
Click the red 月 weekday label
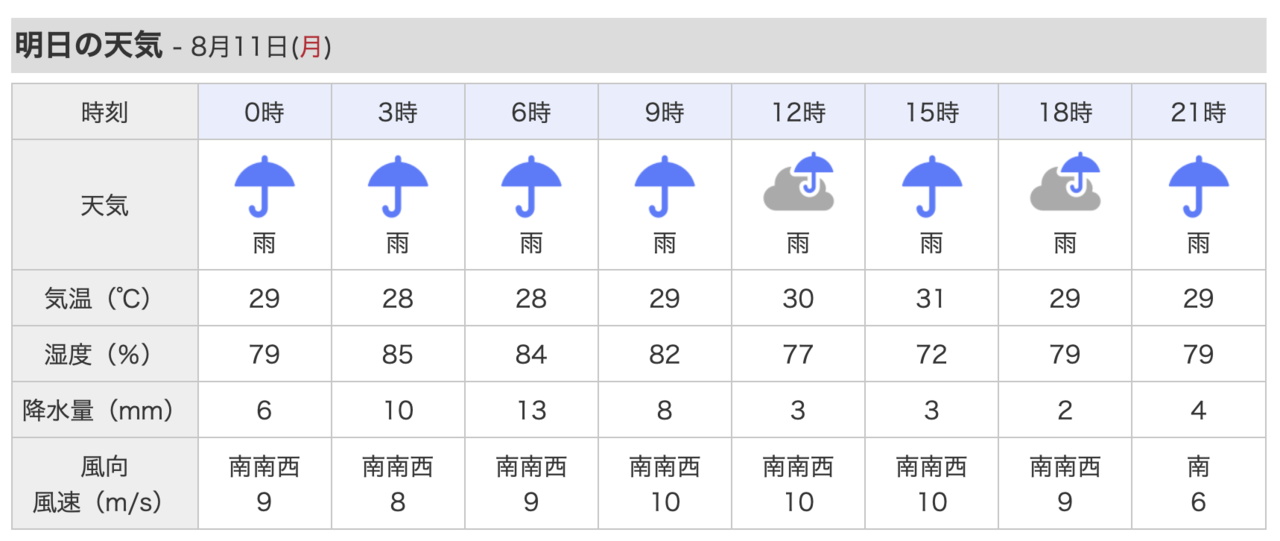pos(311,47)
